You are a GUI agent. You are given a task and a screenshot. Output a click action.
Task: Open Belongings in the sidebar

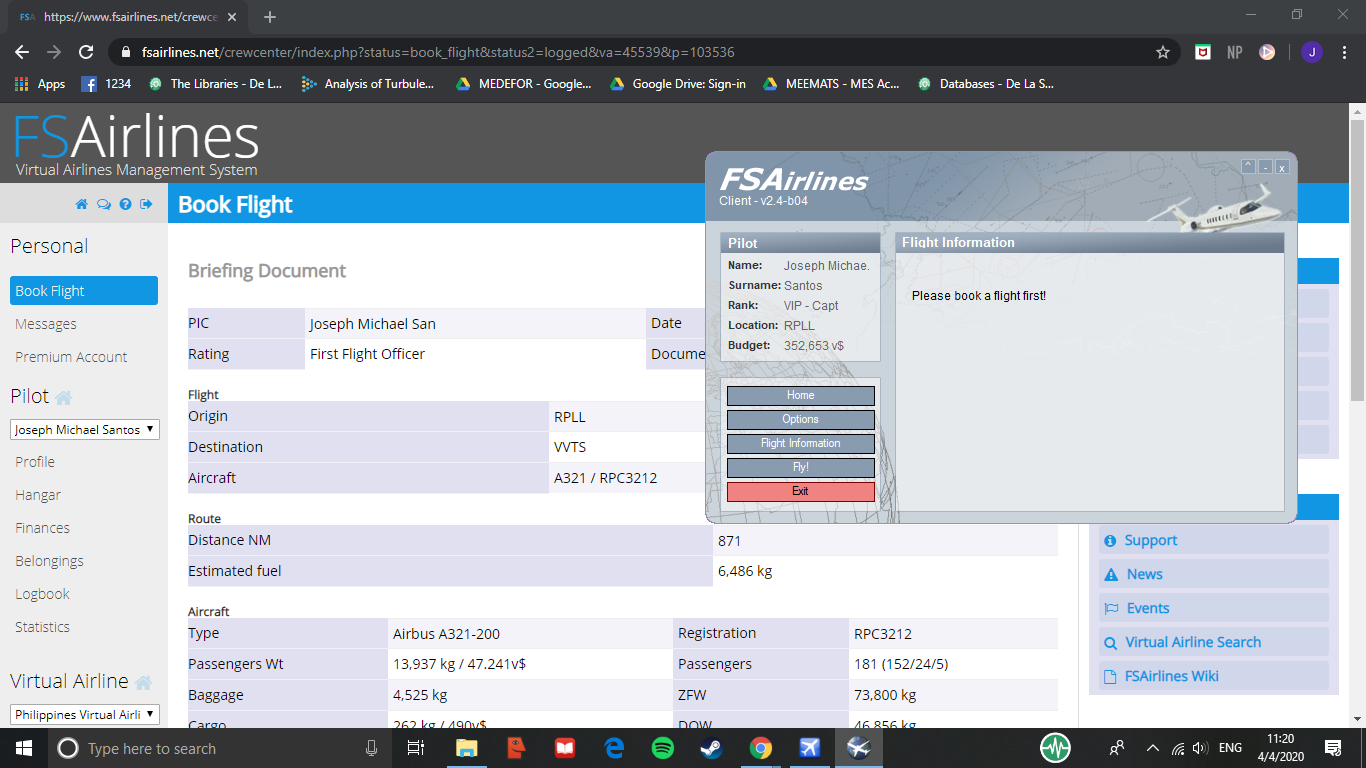pos(49,561)
